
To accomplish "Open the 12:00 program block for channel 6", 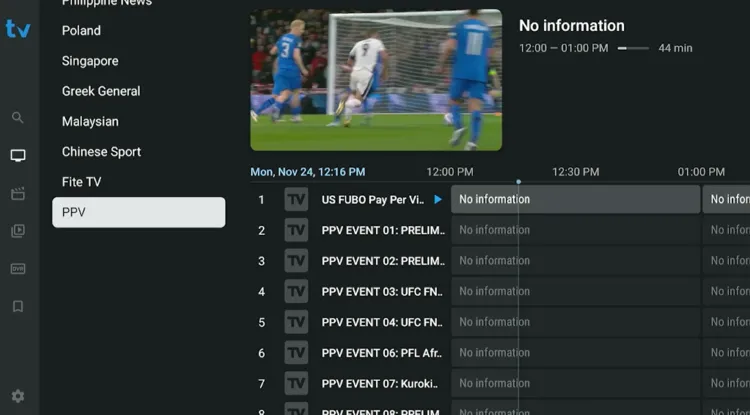I will point(575,352).
